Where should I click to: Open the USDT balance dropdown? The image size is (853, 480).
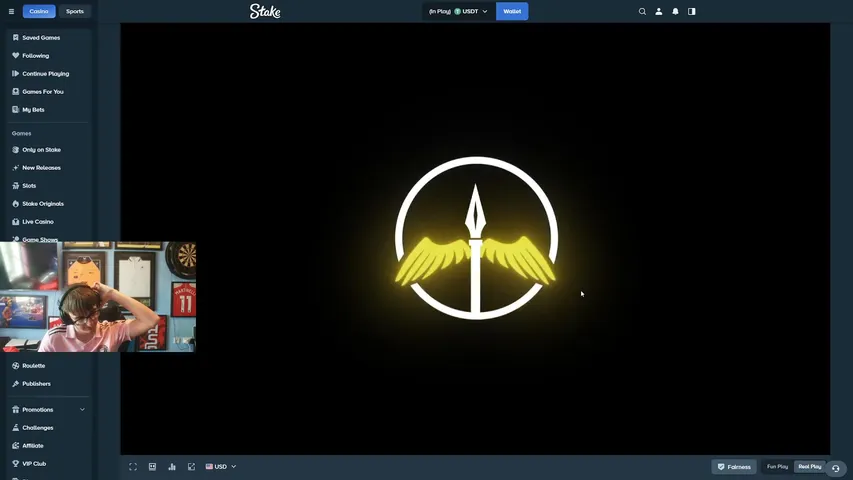click(x=459, y=11)
